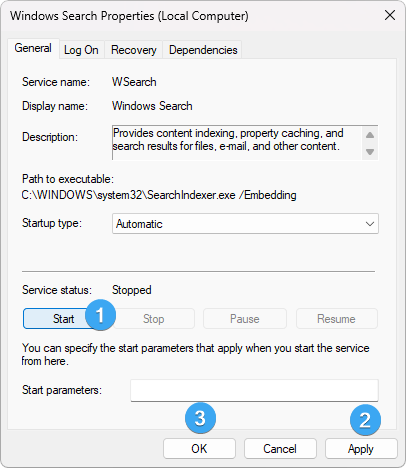
Task: Select the General tab
Action: click(33, 48)
